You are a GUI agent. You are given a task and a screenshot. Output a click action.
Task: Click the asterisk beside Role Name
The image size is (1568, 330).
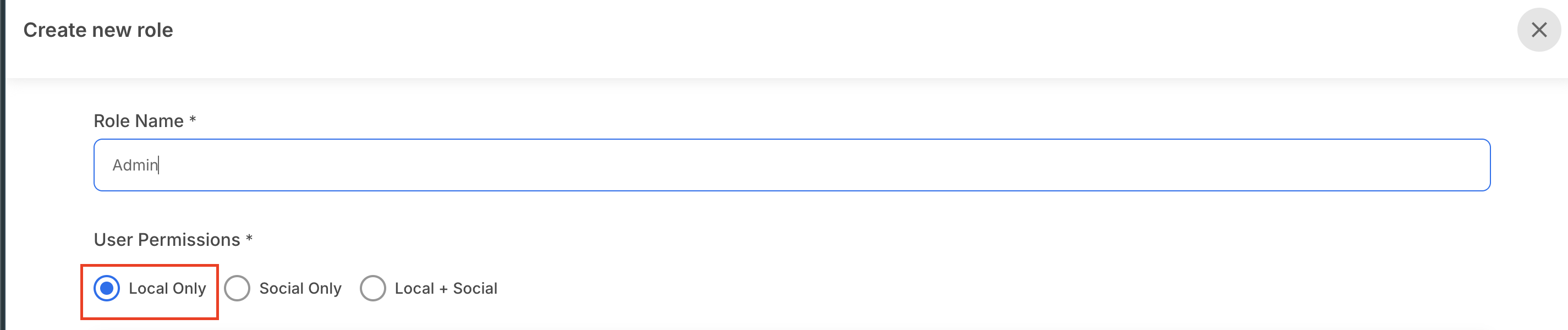[193, 119]
